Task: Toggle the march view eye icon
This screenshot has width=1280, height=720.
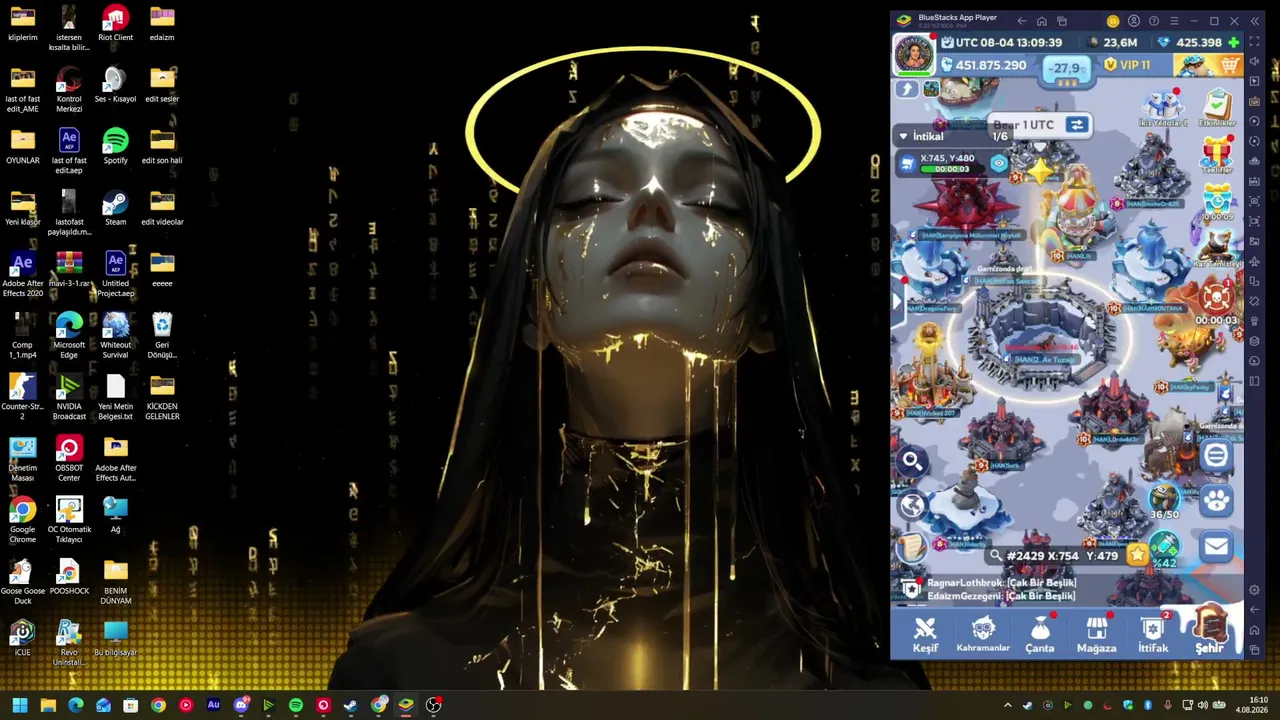Action: 998,163
